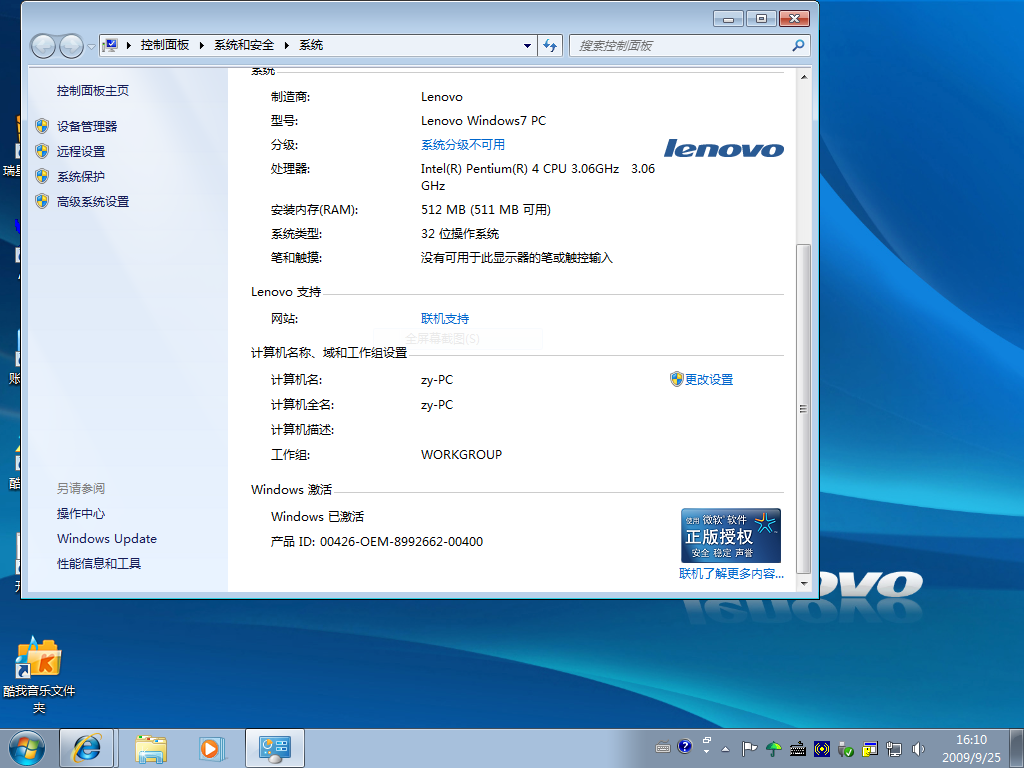Viewport: 1024px width, 768px height.
Task: Click the workgroup value WORKGROUP
Action: tap(461, 455)
